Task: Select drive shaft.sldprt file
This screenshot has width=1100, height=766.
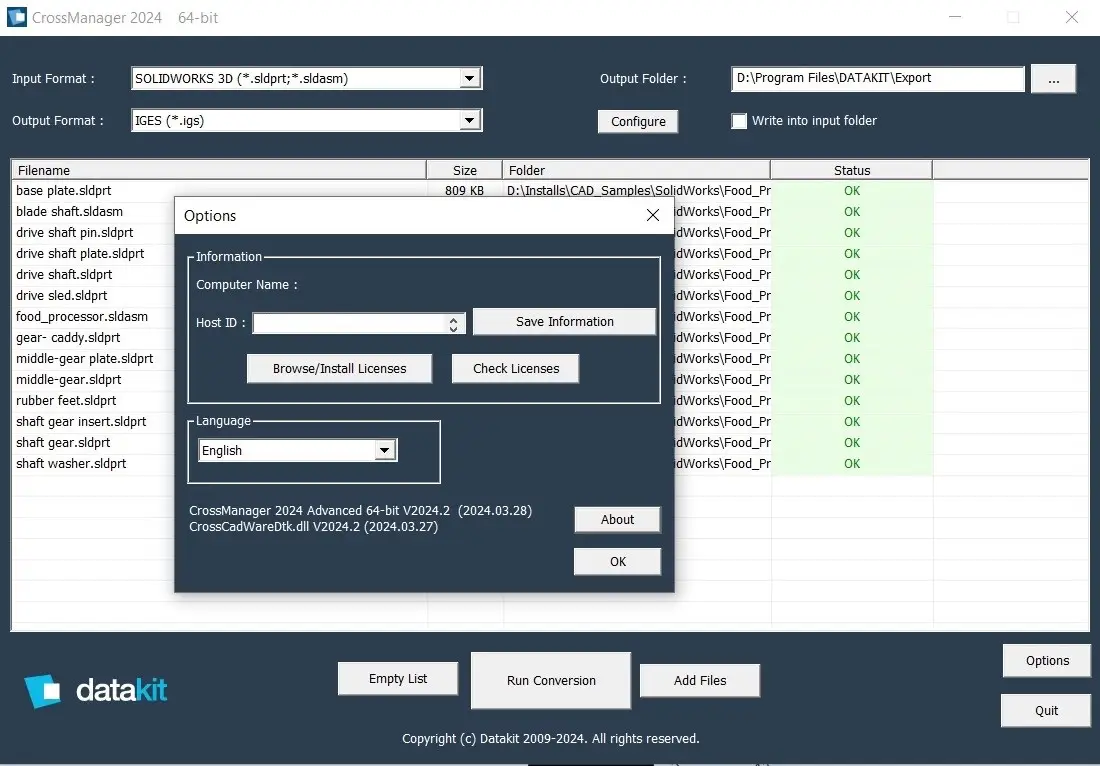Action: pyautogui.click(x=64, y=274)
